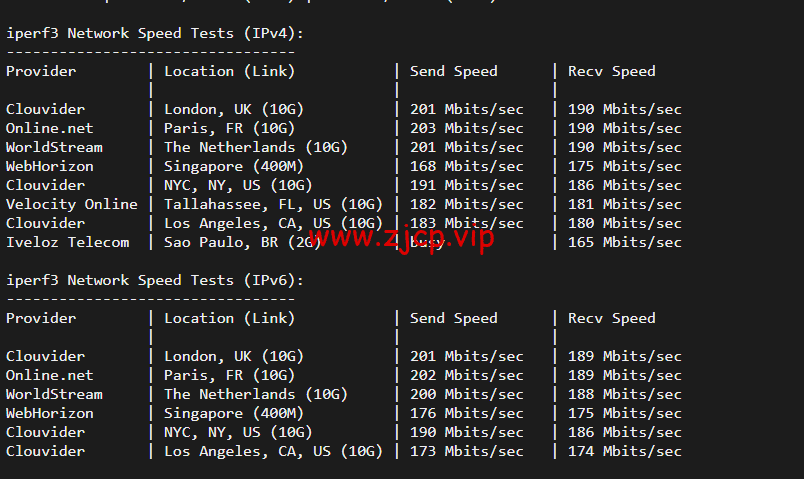804x479 pixels.
Task: Select 'Location (Link)' header in the IPv4 table
Action: 230,71
